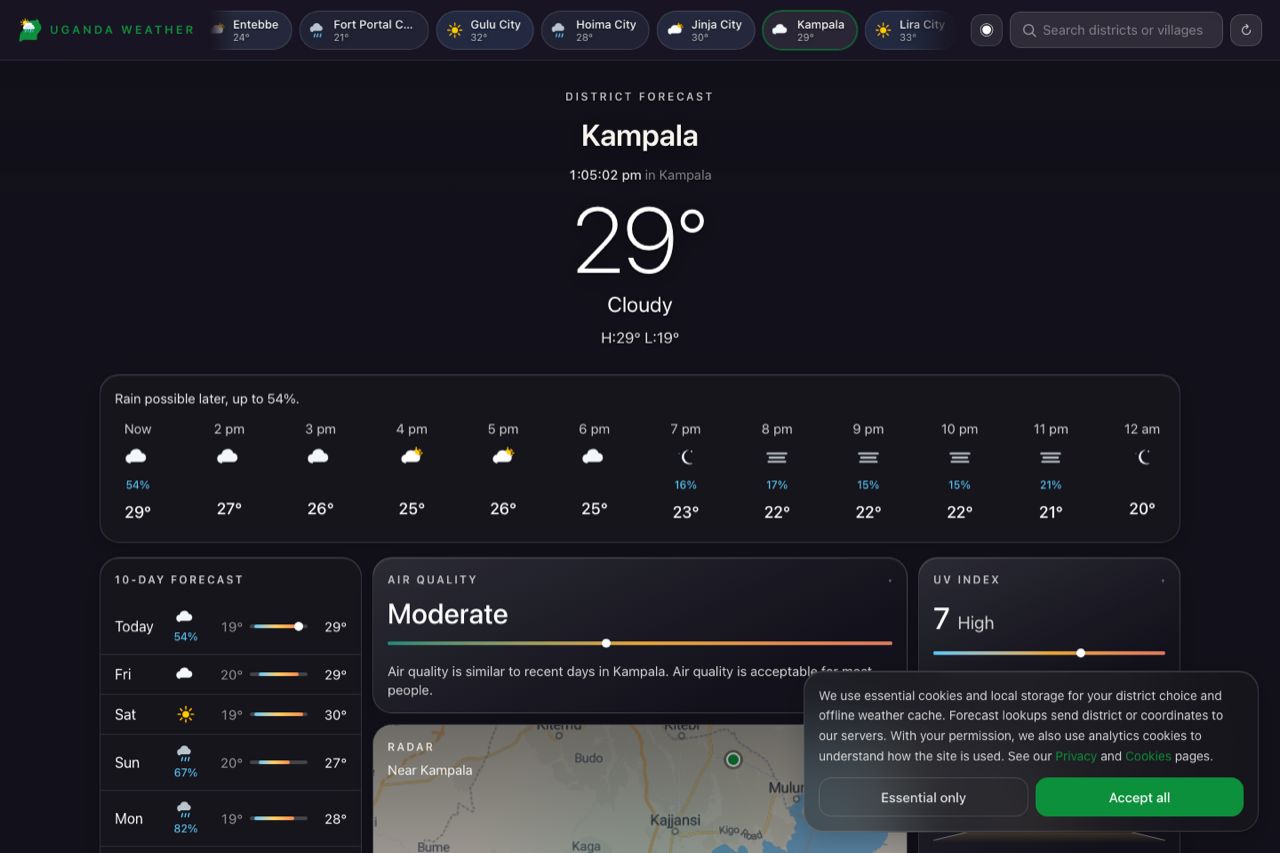1280x853 pixels.
Task: Click the Air Quality card options dot
Action: coord(890,580)
